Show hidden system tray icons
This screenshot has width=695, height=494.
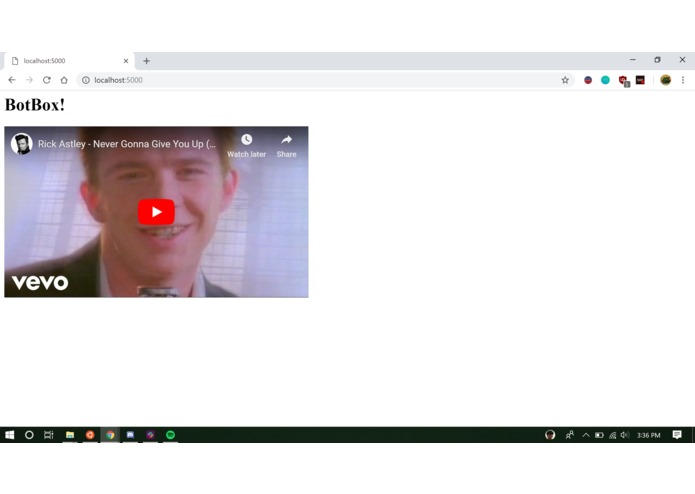pos(586,435)
